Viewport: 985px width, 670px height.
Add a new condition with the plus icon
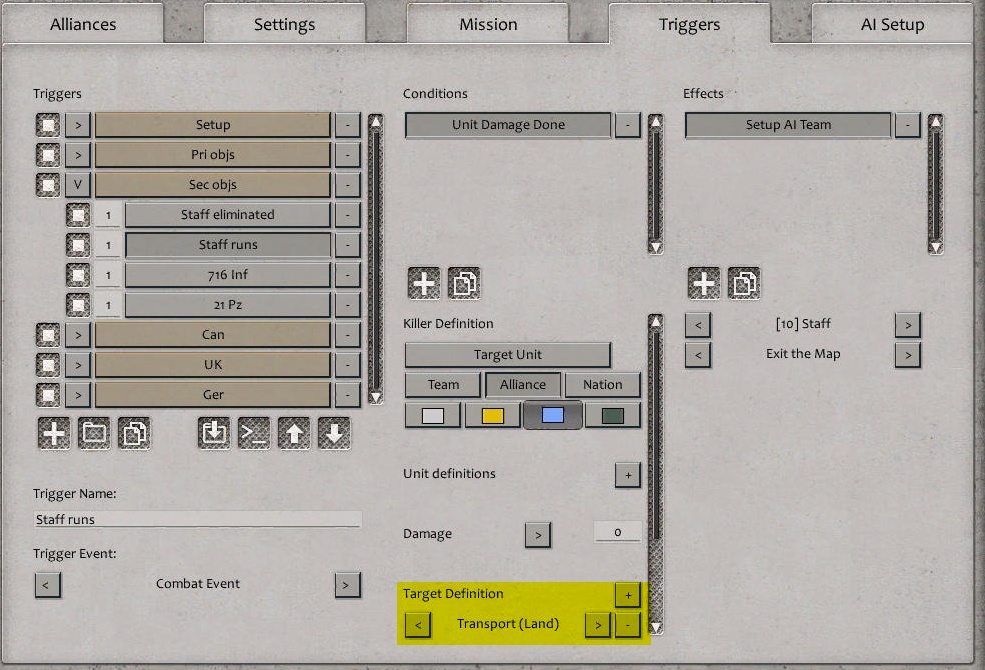pyautogui.click(x=423, y=281)
